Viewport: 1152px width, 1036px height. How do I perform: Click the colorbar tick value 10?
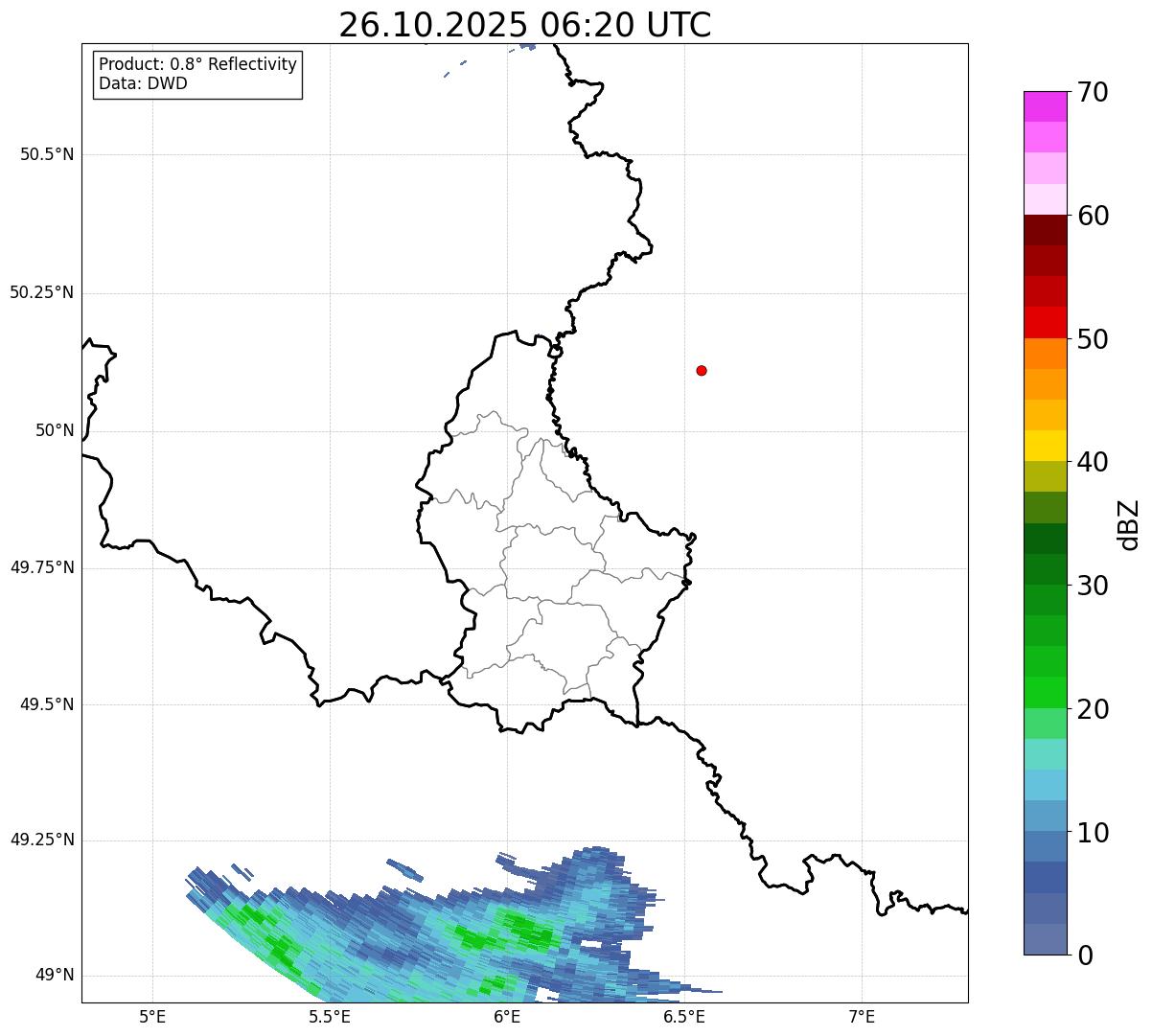1093,832
